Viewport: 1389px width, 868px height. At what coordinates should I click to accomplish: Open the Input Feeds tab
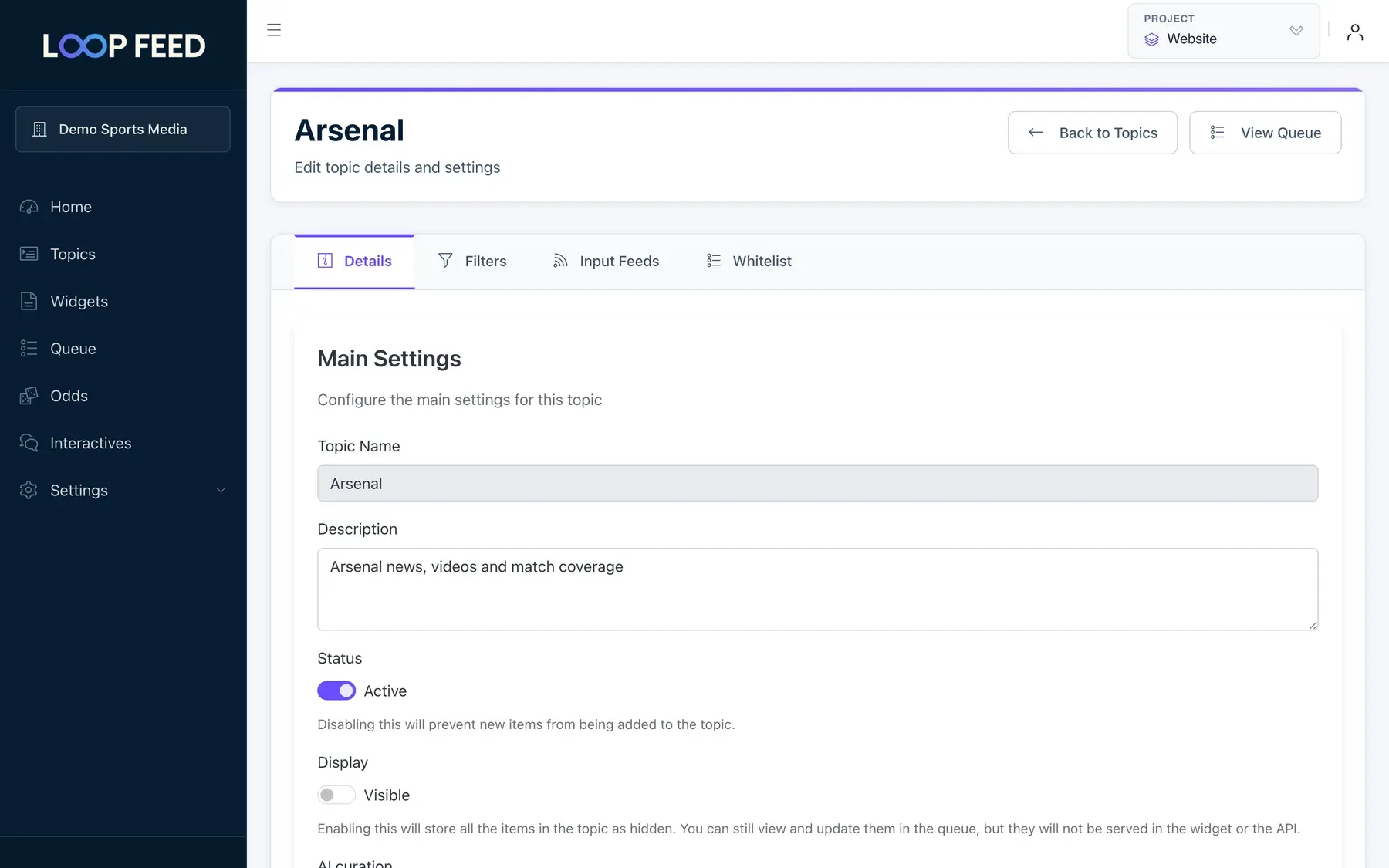pos(607,261)
